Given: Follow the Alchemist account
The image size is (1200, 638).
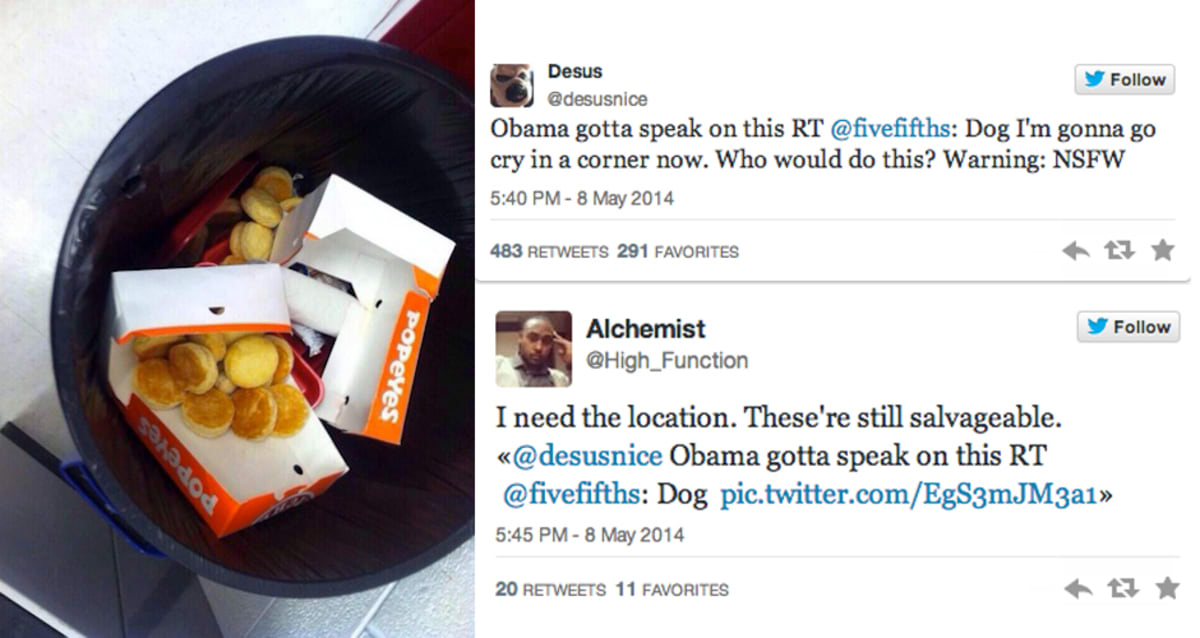Looking at the screenshot, I should [1128, 327].
